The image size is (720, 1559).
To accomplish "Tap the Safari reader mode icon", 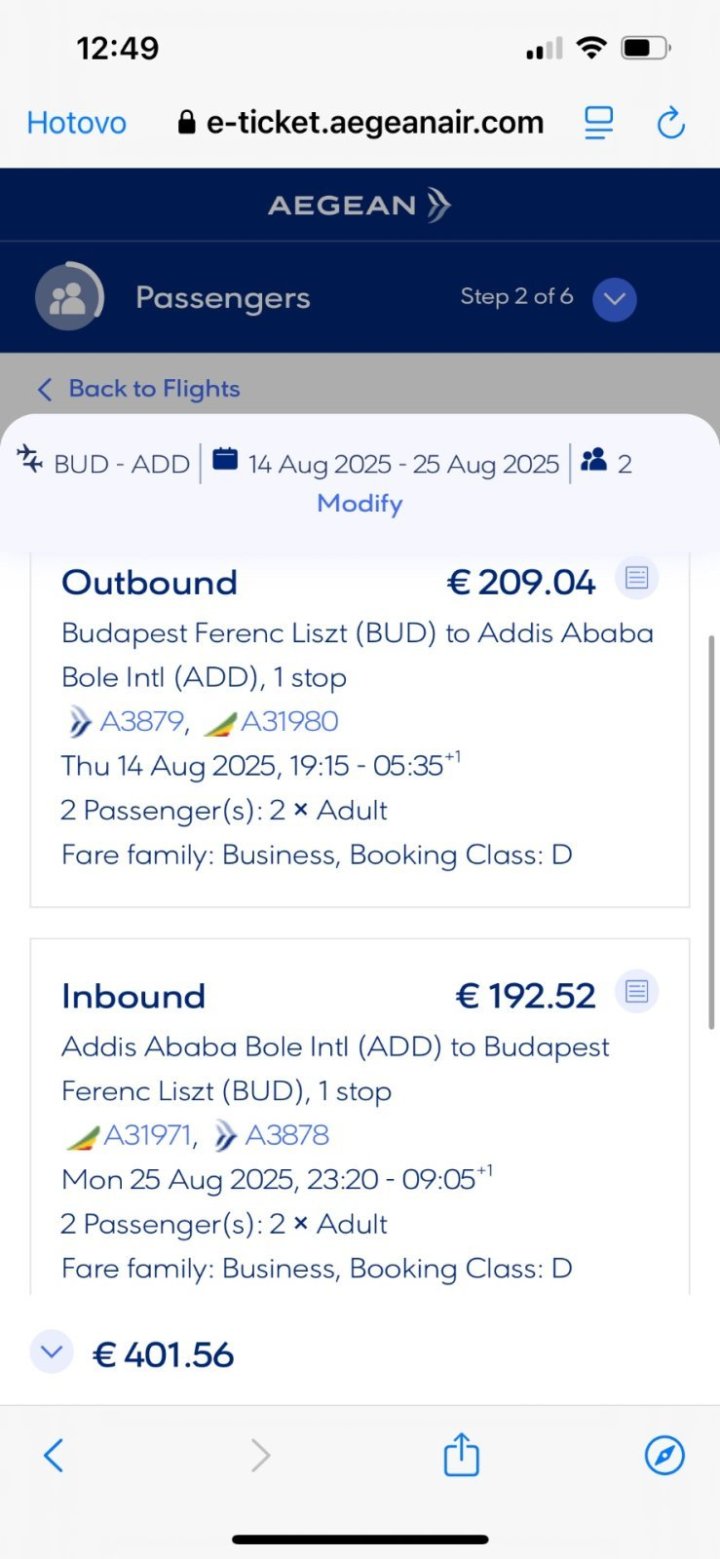I will [598, 123].
